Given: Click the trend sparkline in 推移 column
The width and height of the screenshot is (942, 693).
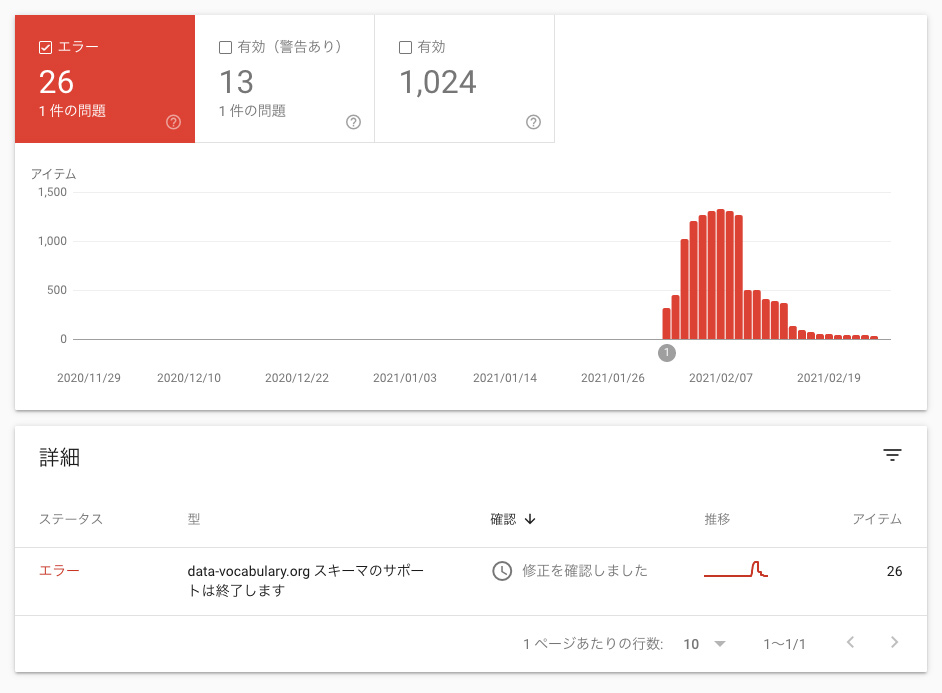Looking at the screenshot, I should click(736, 569).
